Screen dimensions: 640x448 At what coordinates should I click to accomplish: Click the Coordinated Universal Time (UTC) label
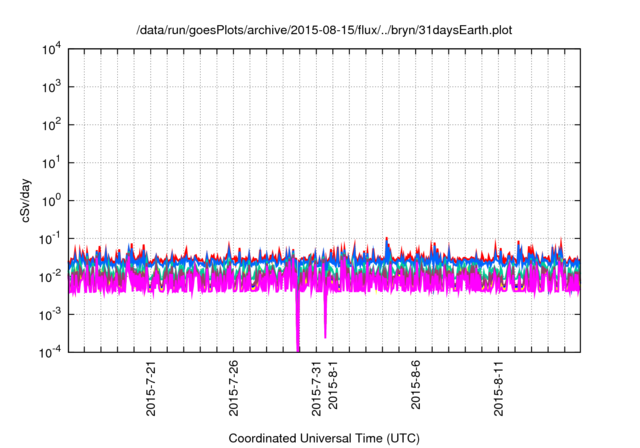[x=324, y=438]
